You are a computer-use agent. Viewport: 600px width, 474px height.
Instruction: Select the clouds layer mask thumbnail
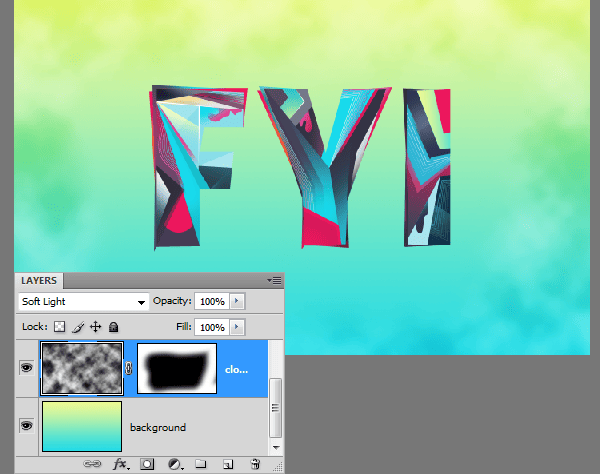pyautogui.click(x=177, y=367)
